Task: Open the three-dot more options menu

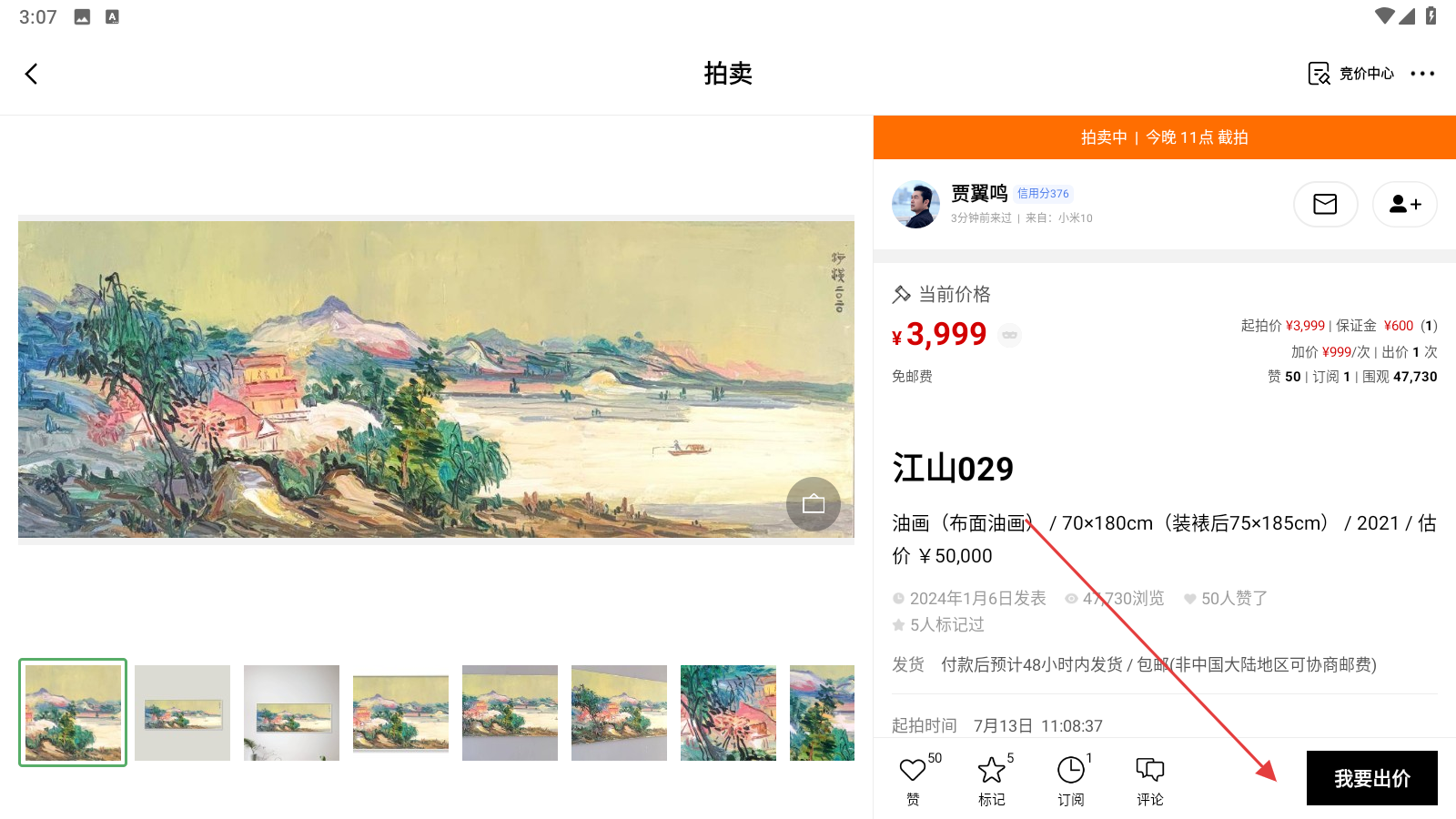Action: click(x=1422, y=74)
